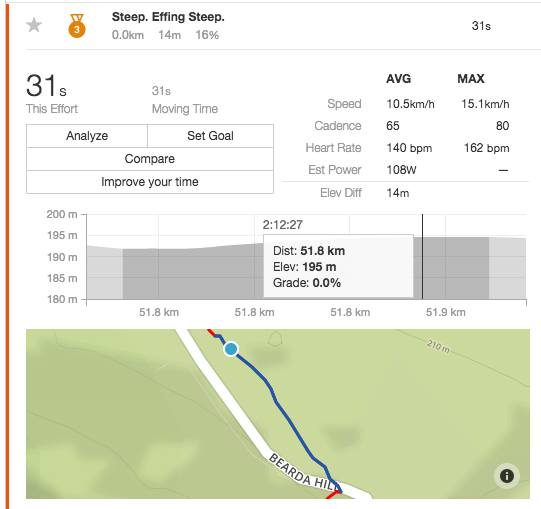This screenshot has width=541, height=509.
Task: Click the 31s time in segment row
Action: click(x=481, y=26)
